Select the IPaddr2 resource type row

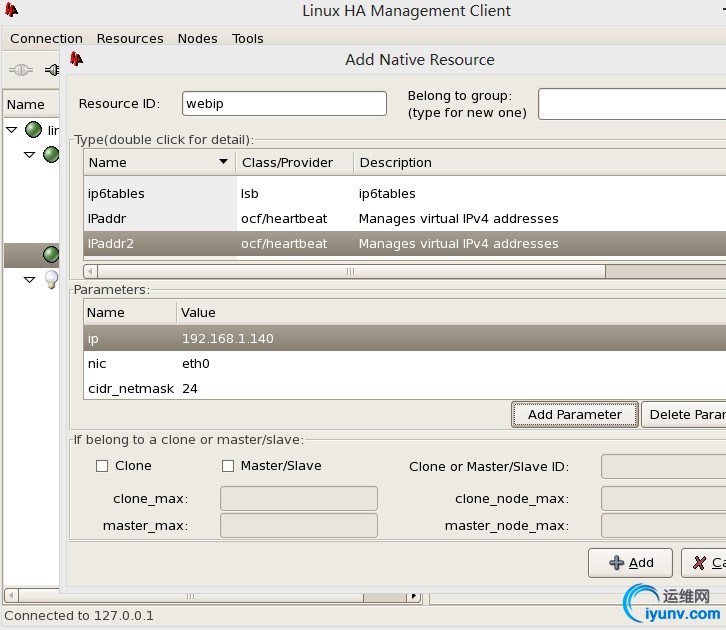coord(405,243)
